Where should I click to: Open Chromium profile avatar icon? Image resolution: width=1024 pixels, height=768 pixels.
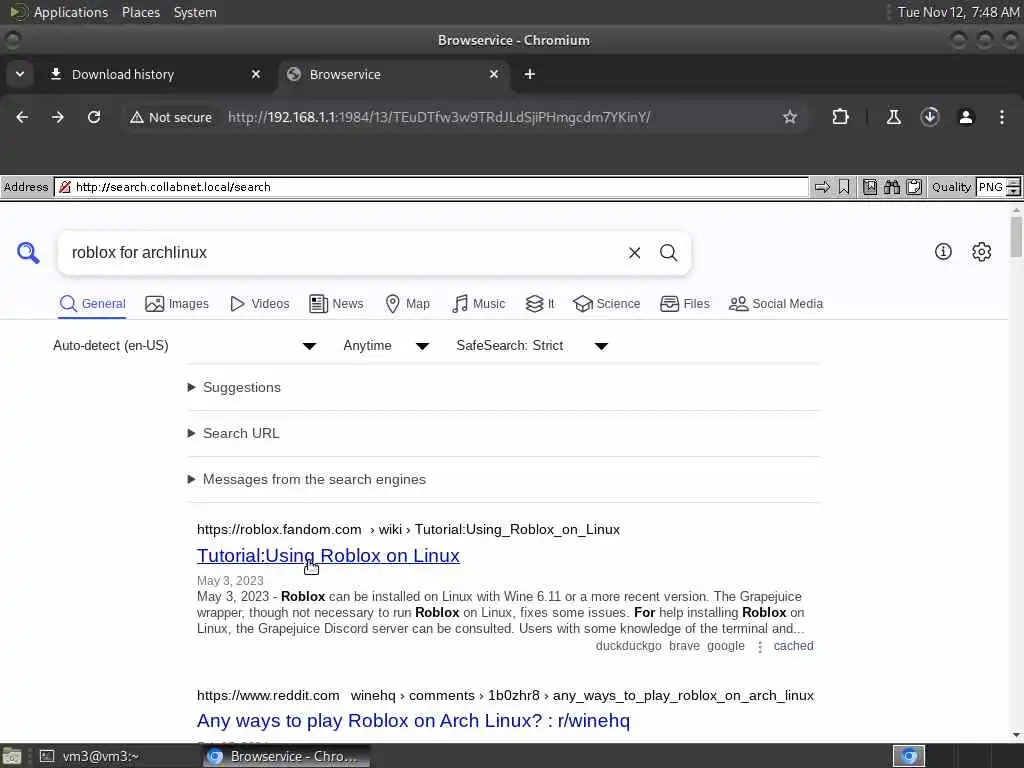pyautogui.click(x=966, y=117)
